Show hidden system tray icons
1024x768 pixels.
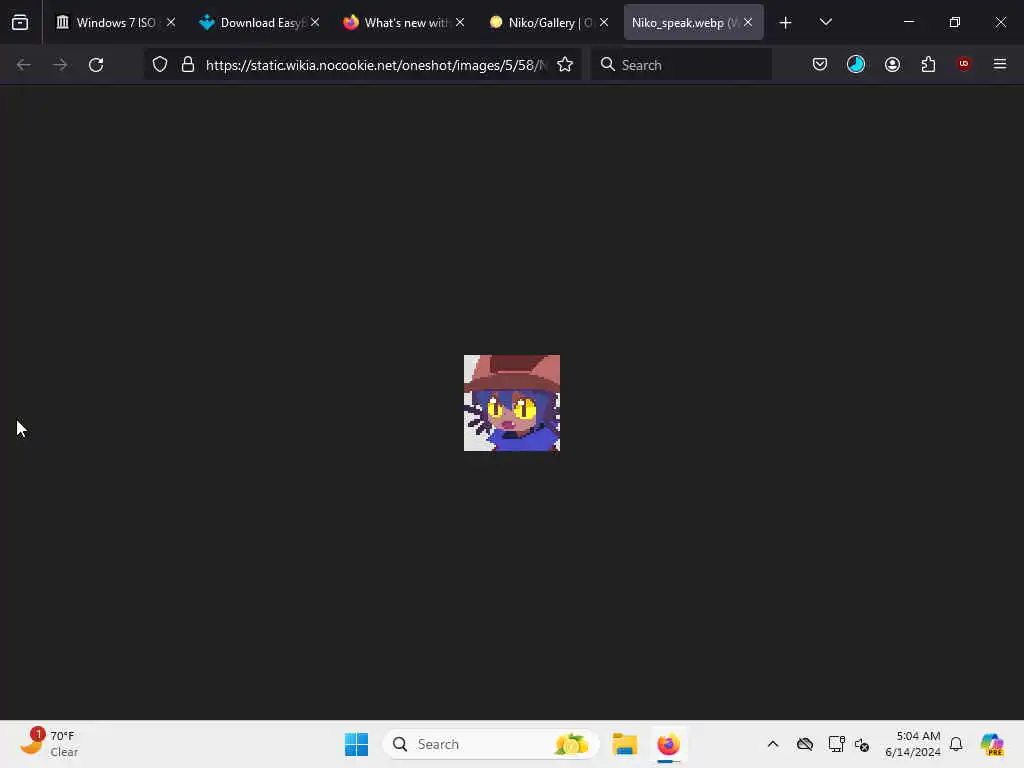tap(773, 744)
